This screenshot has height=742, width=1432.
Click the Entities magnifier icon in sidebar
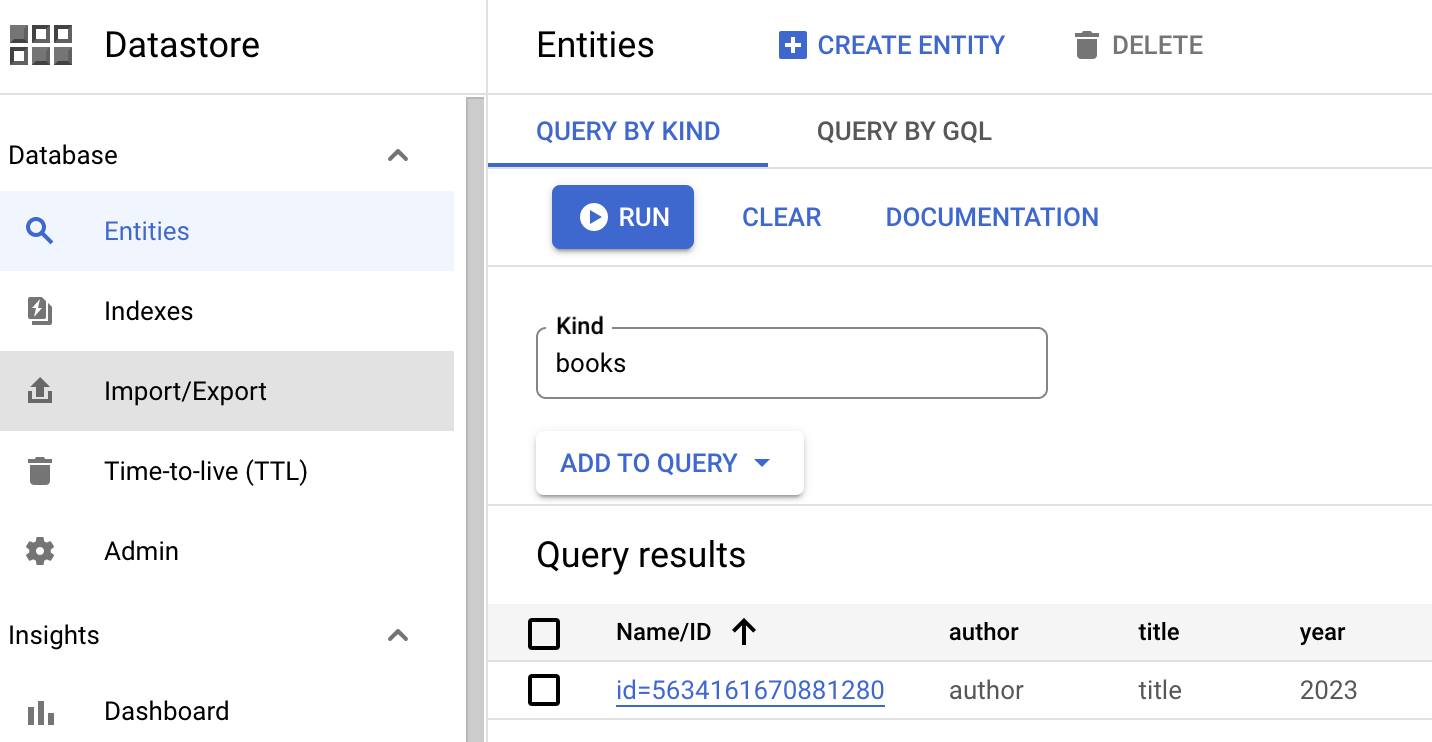coord(39,231)
